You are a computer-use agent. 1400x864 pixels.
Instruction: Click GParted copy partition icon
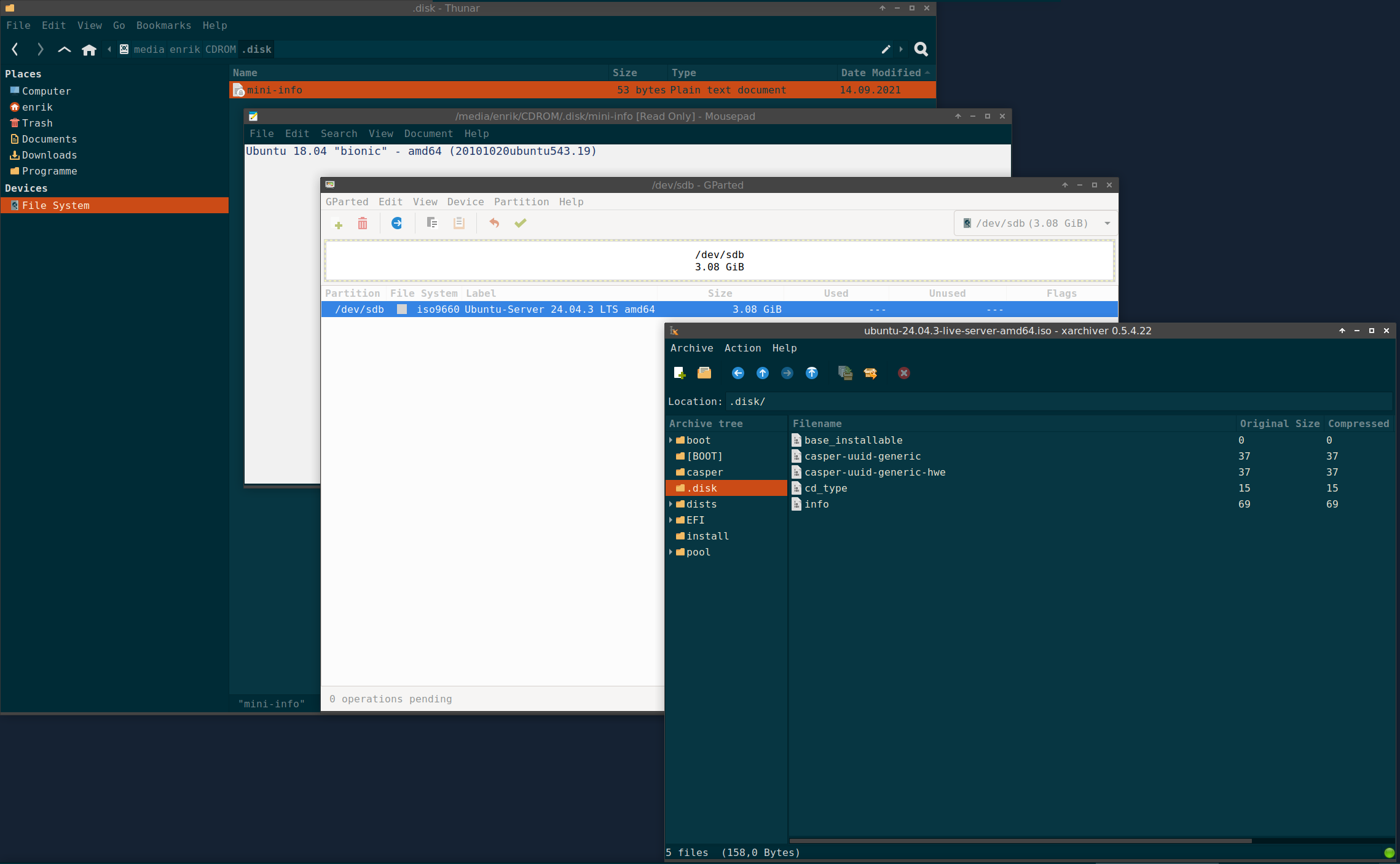(432, 223)
